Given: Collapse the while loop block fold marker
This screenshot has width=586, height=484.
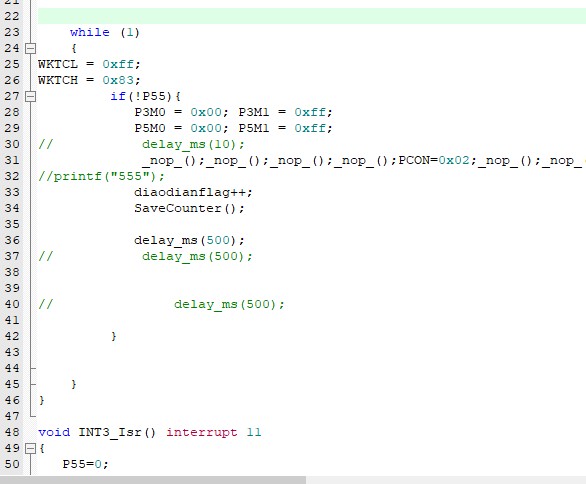Looking at the screenshot, I should (30, 48).
